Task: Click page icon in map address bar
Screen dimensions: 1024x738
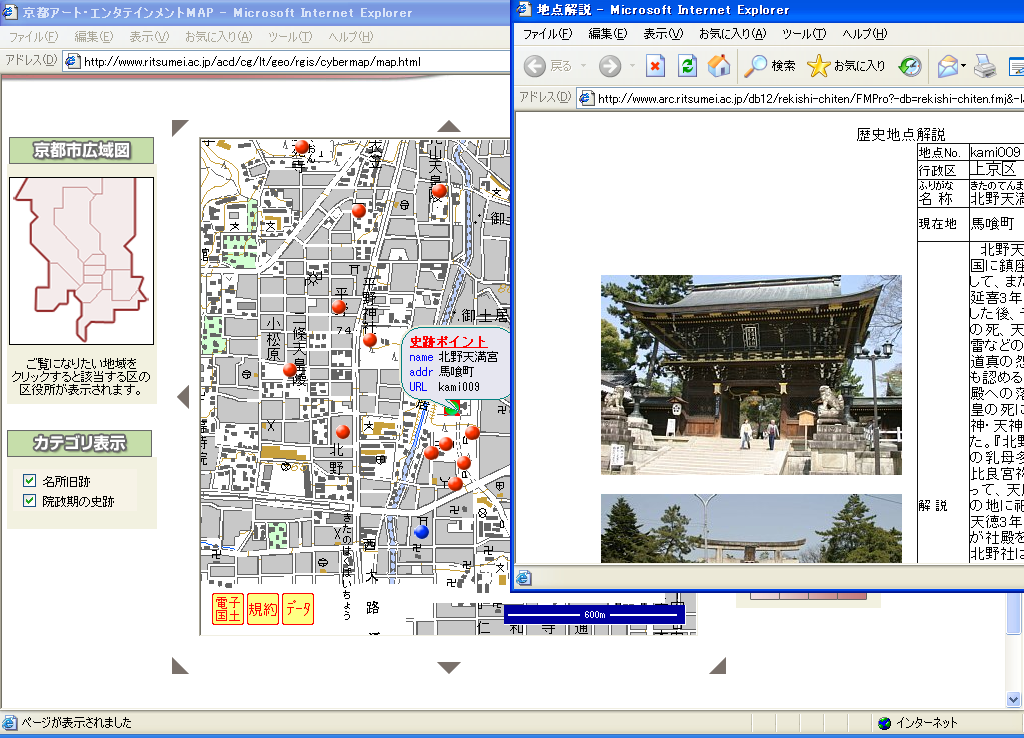Action: pos(72,61)
